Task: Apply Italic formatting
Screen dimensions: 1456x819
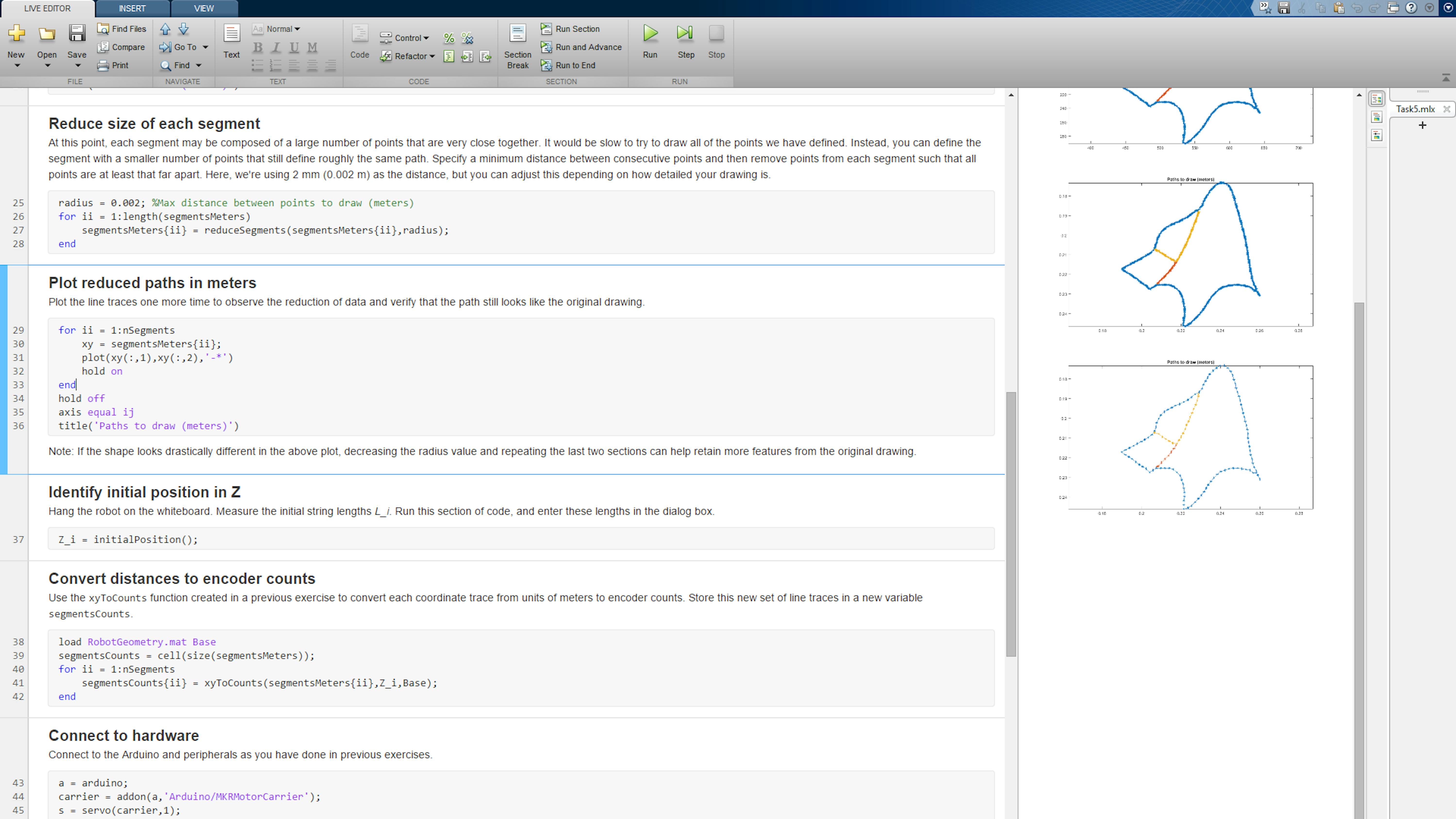Action: point(276,48)
